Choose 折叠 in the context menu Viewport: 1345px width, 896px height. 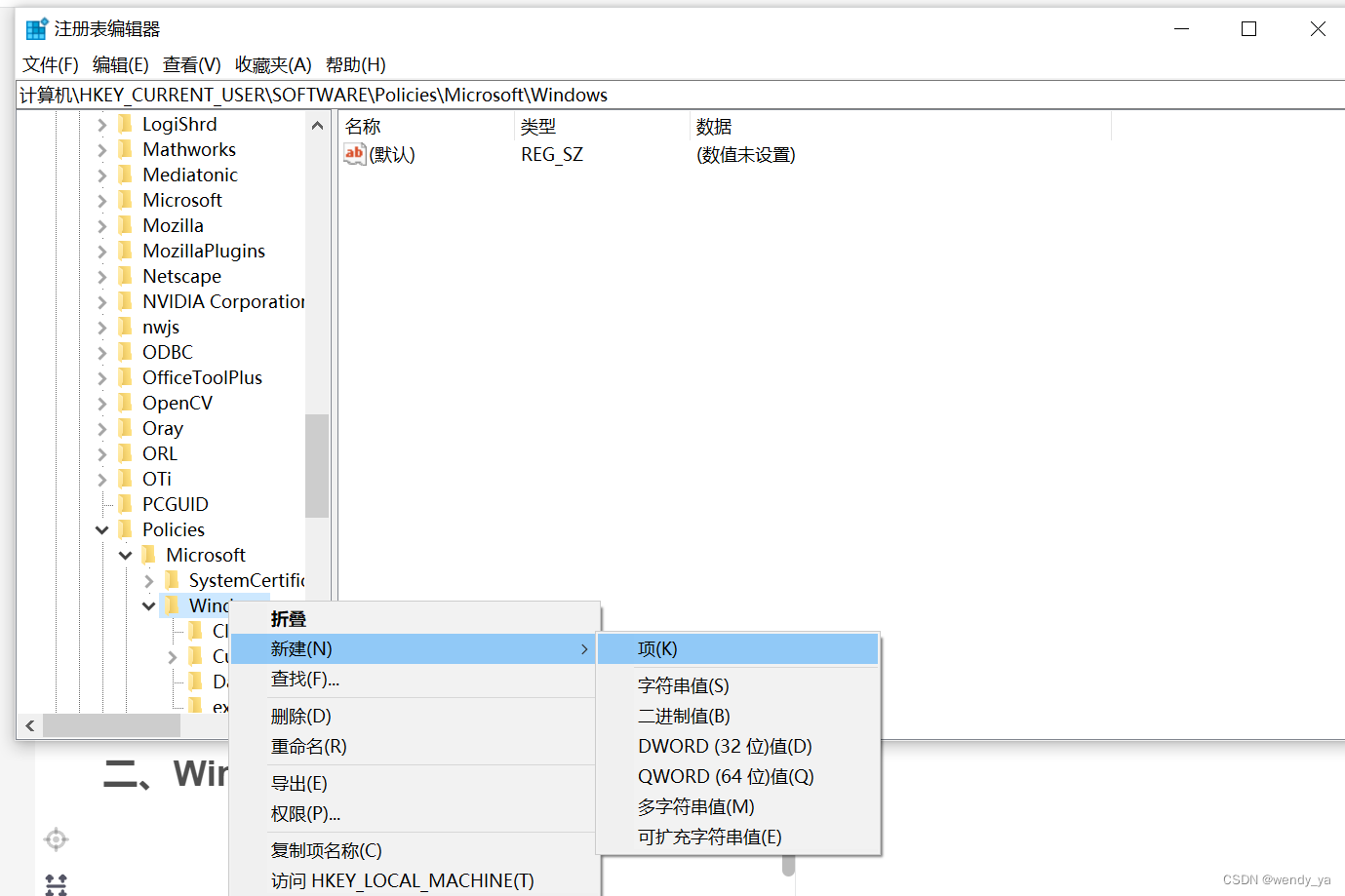[x=414, y=619]
